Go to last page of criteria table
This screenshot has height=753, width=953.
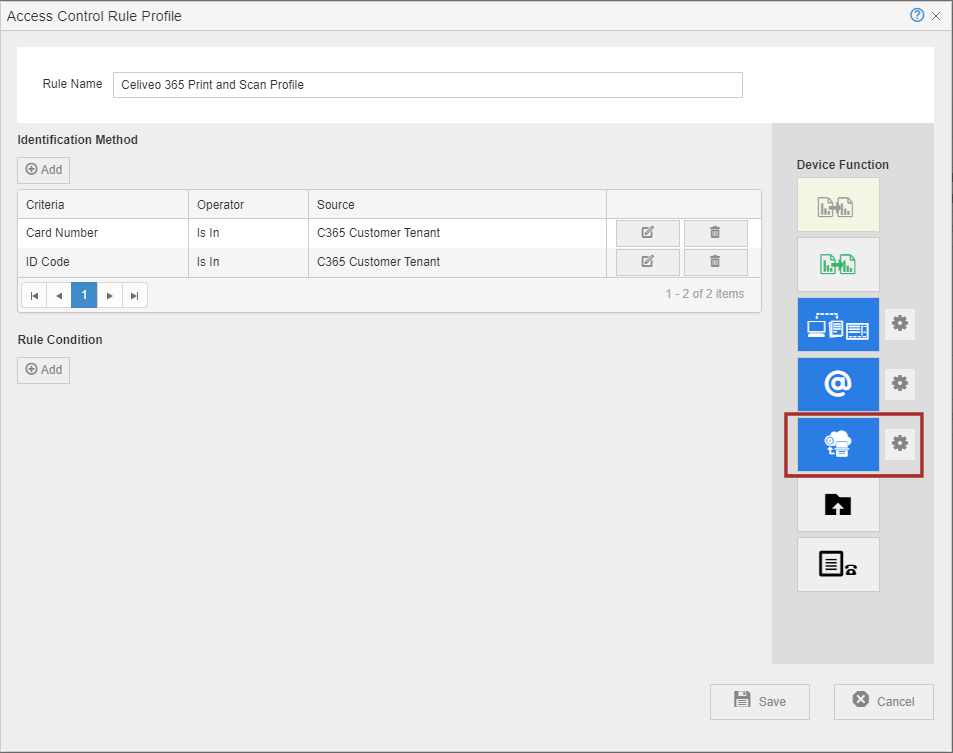(134, 295)
